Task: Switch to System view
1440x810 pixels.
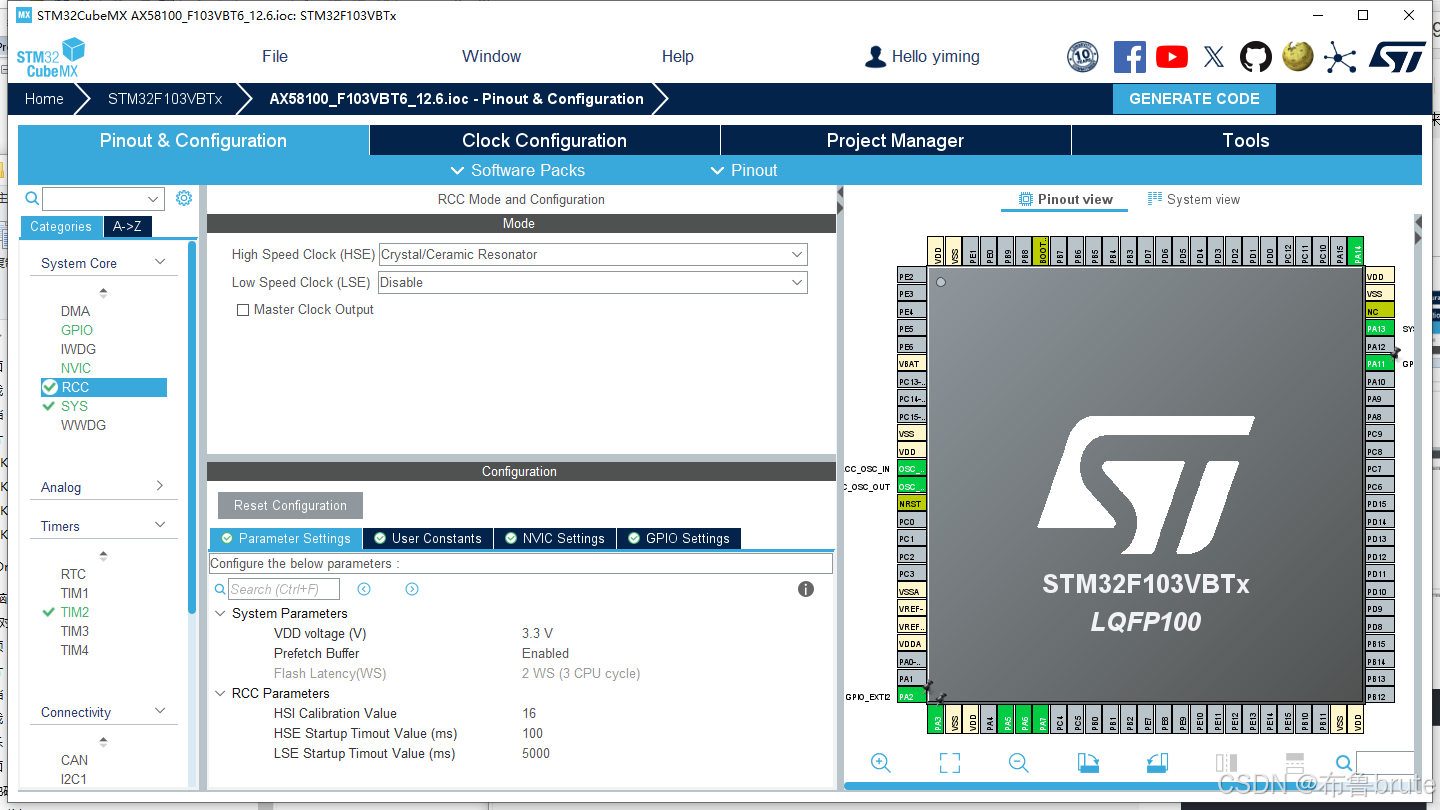Action: pyautogui.click(x=1193, y=199)
